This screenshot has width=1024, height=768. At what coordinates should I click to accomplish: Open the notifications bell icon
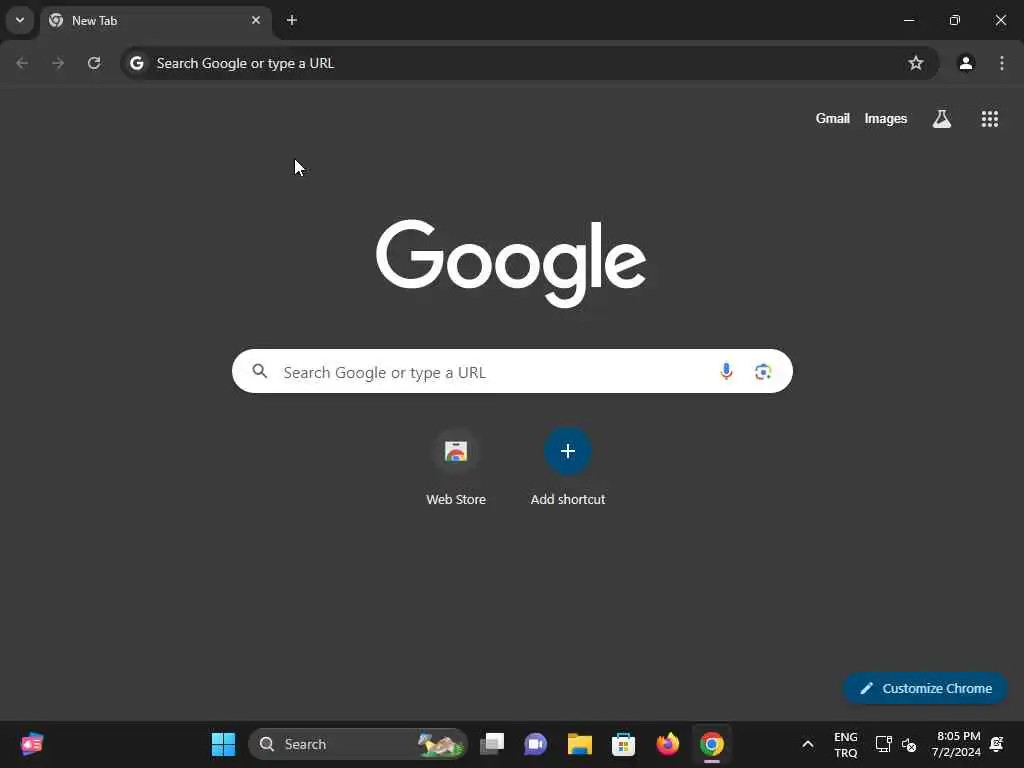pos(997,744)
